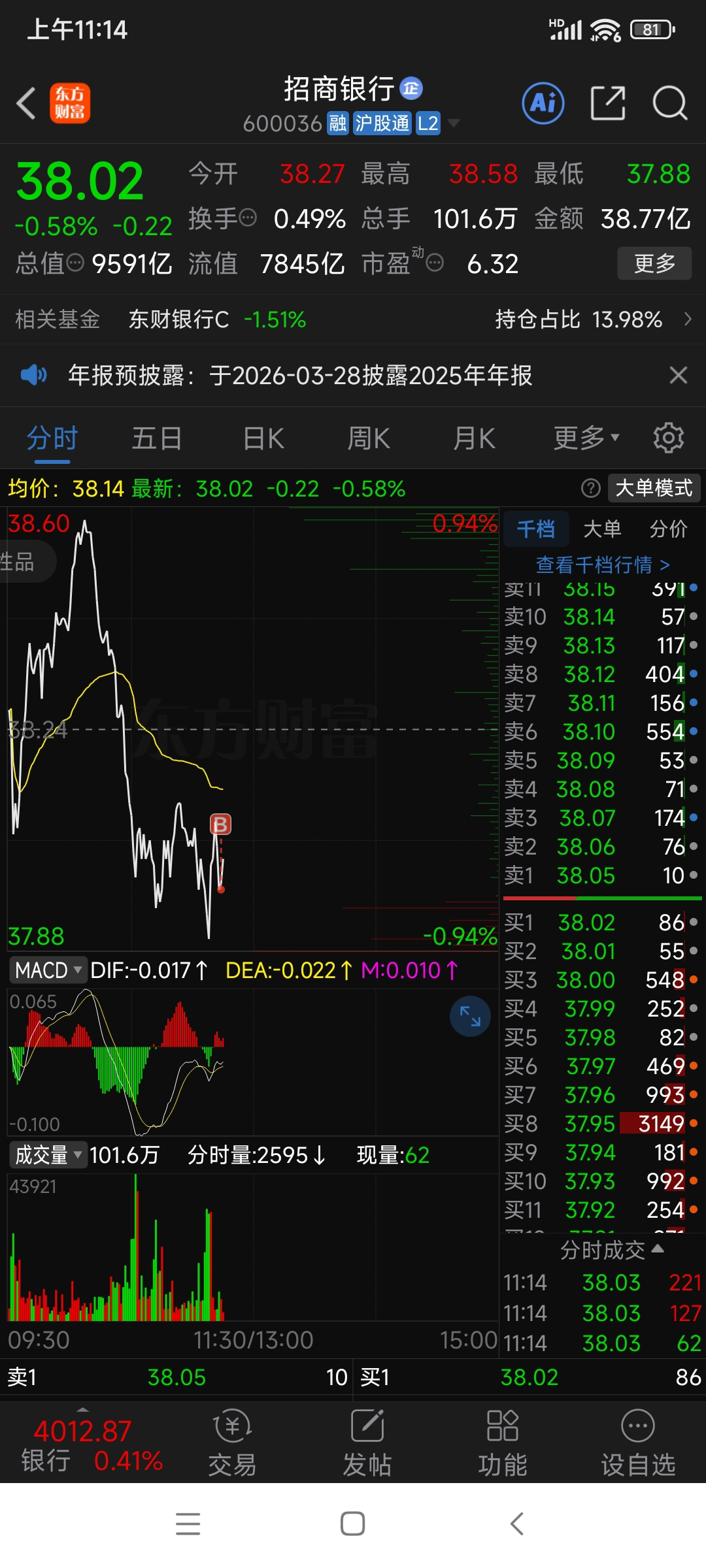Go back with the top-left arrow
This screenshot has width=706, height=1568.
(x=26, y=104)
